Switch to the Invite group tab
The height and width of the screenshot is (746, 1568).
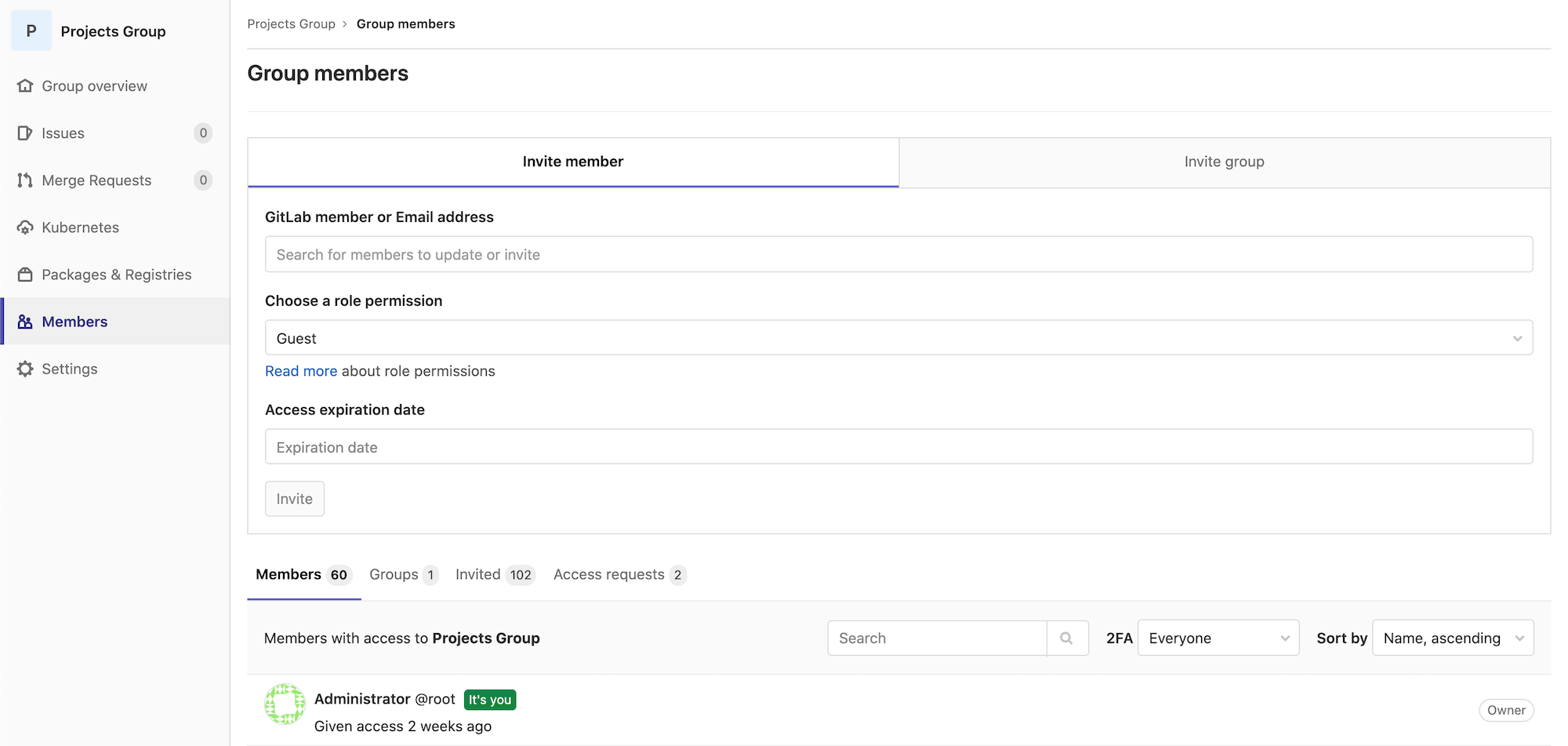pyautogui.click(x=1224, y=162)
